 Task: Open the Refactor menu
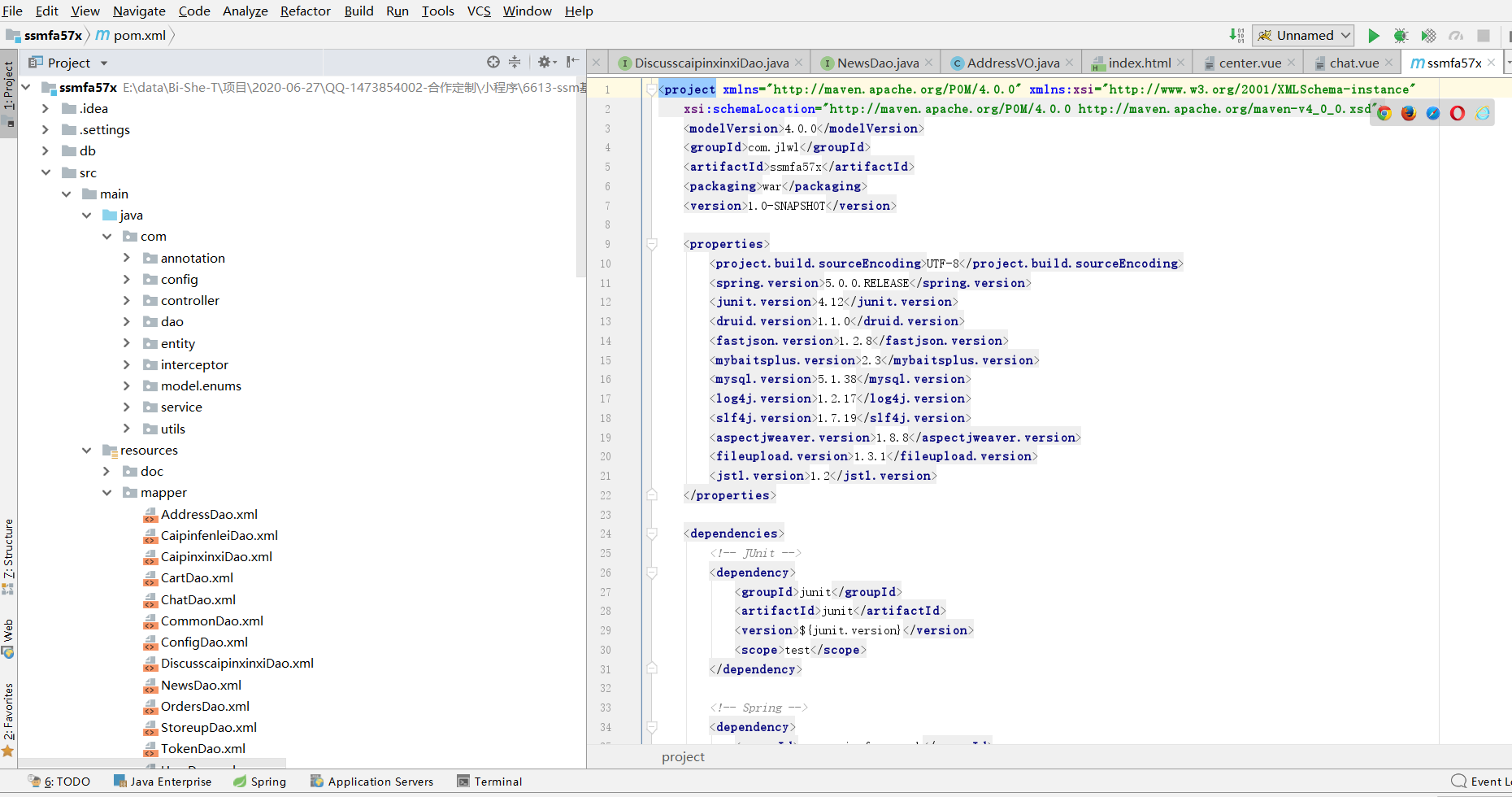(306, 11)
